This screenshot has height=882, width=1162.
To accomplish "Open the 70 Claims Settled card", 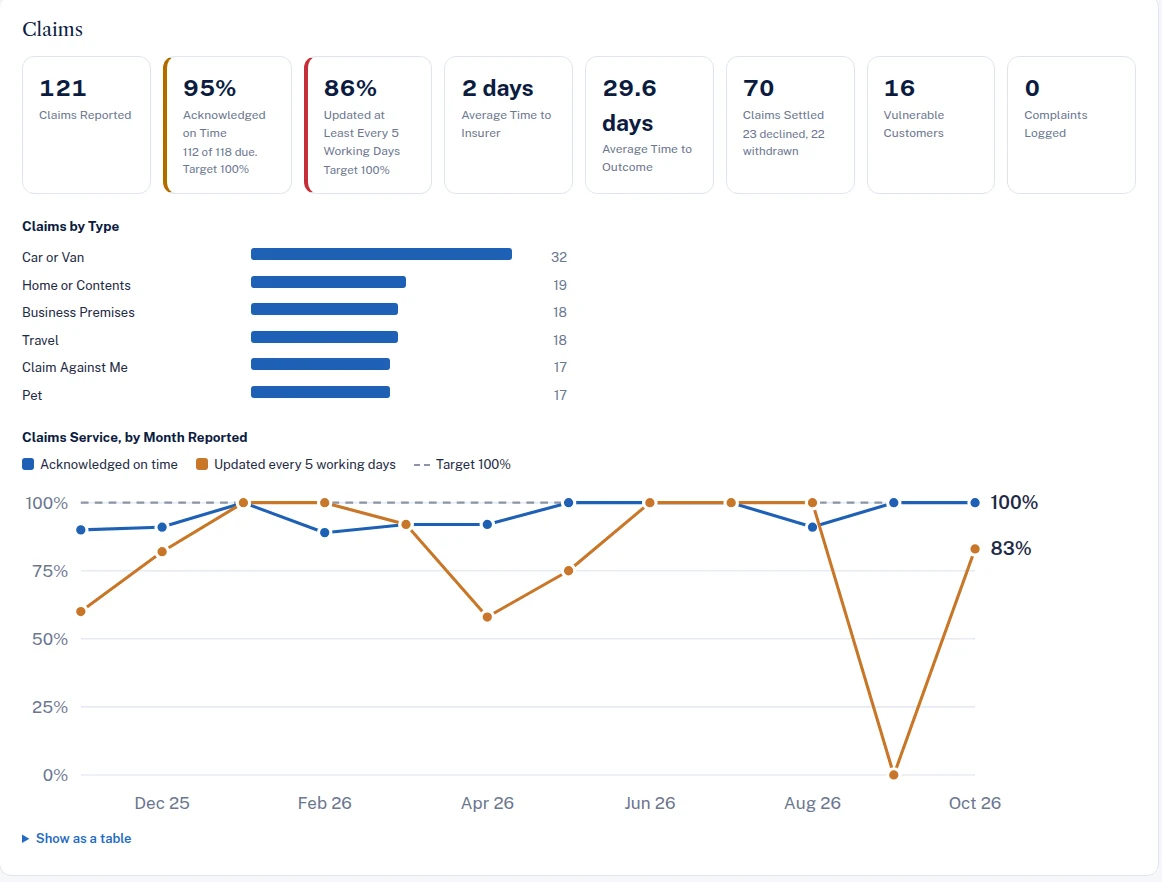I will (790, 125).
